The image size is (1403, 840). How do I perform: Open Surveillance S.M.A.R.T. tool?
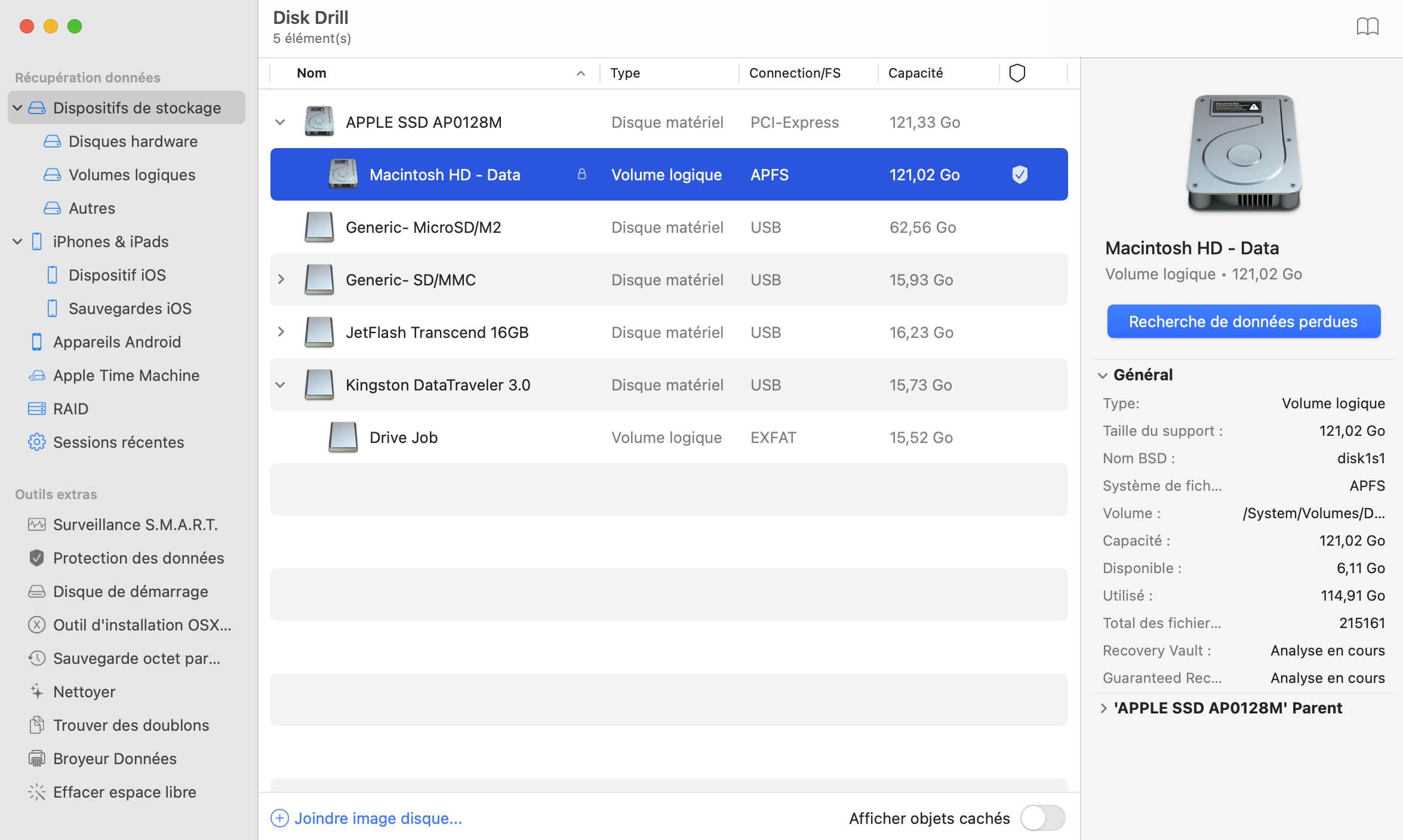[122, 524]
